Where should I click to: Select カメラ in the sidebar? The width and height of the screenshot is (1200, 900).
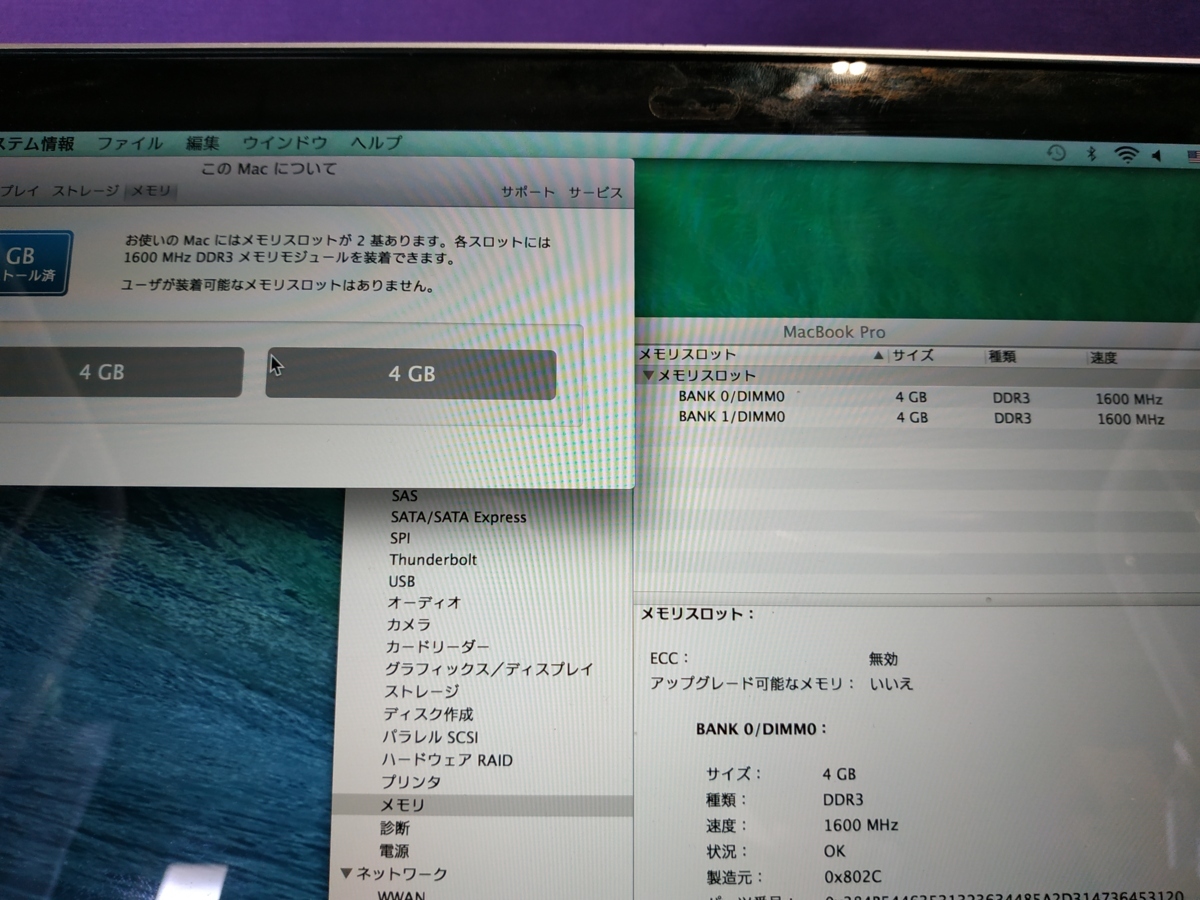coord(410,624)
